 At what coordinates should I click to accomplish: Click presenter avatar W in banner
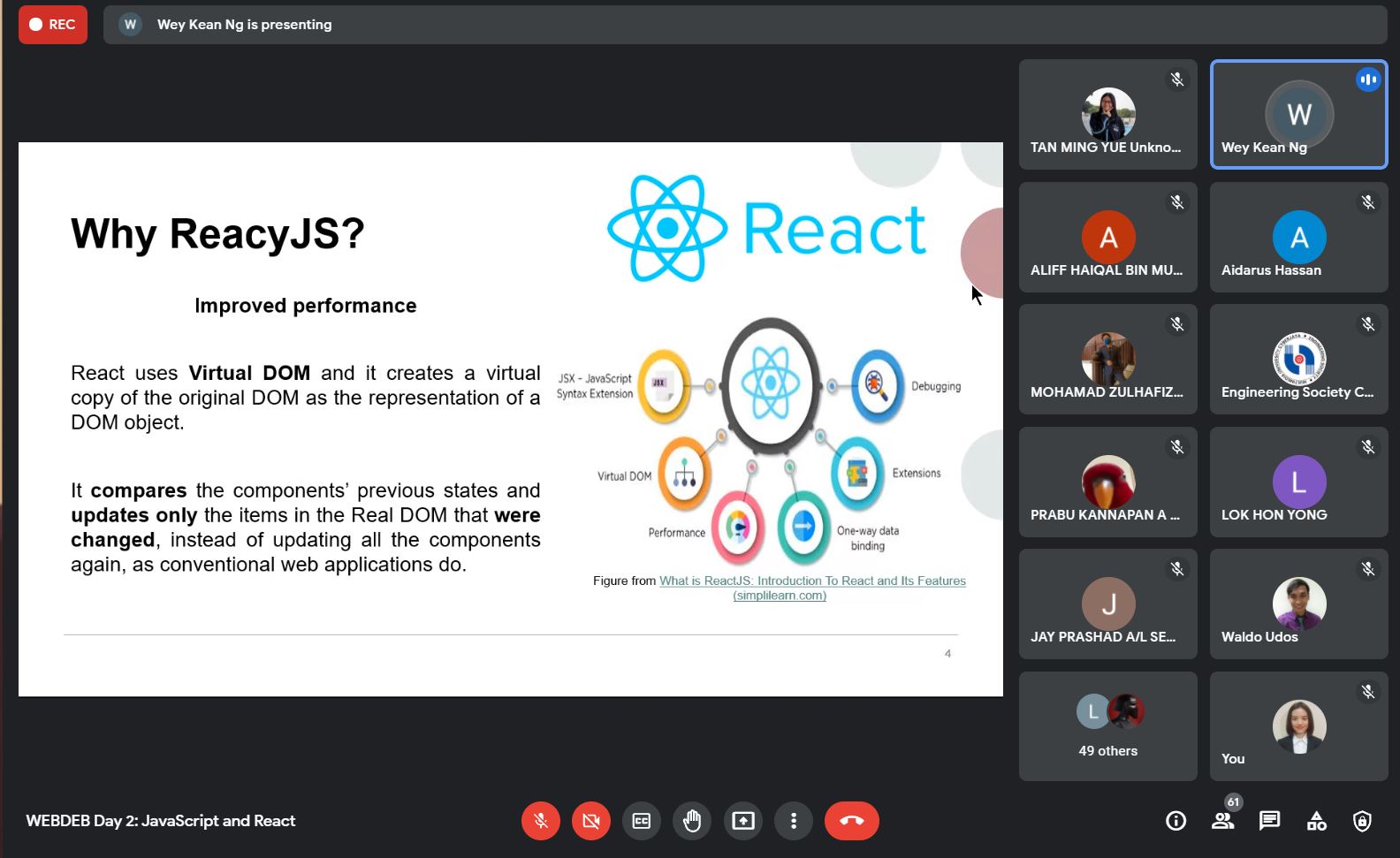(x=131, y=25)
